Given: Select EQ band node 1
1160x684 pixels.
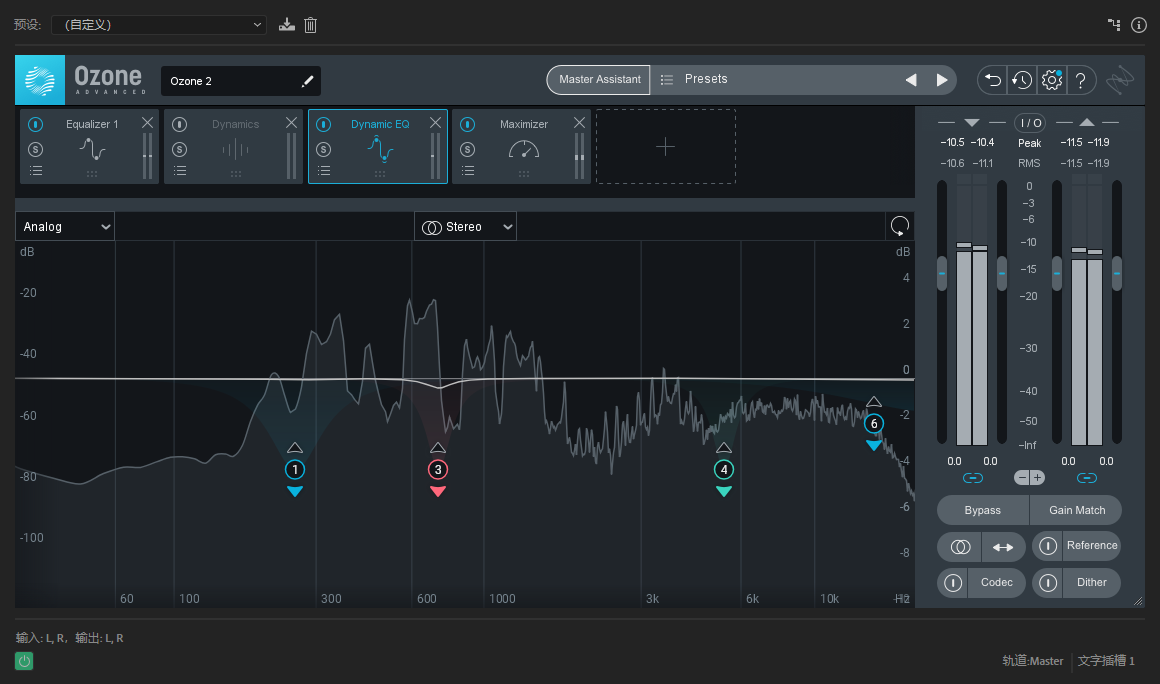Looking at the screenshot, I should 294,470.
